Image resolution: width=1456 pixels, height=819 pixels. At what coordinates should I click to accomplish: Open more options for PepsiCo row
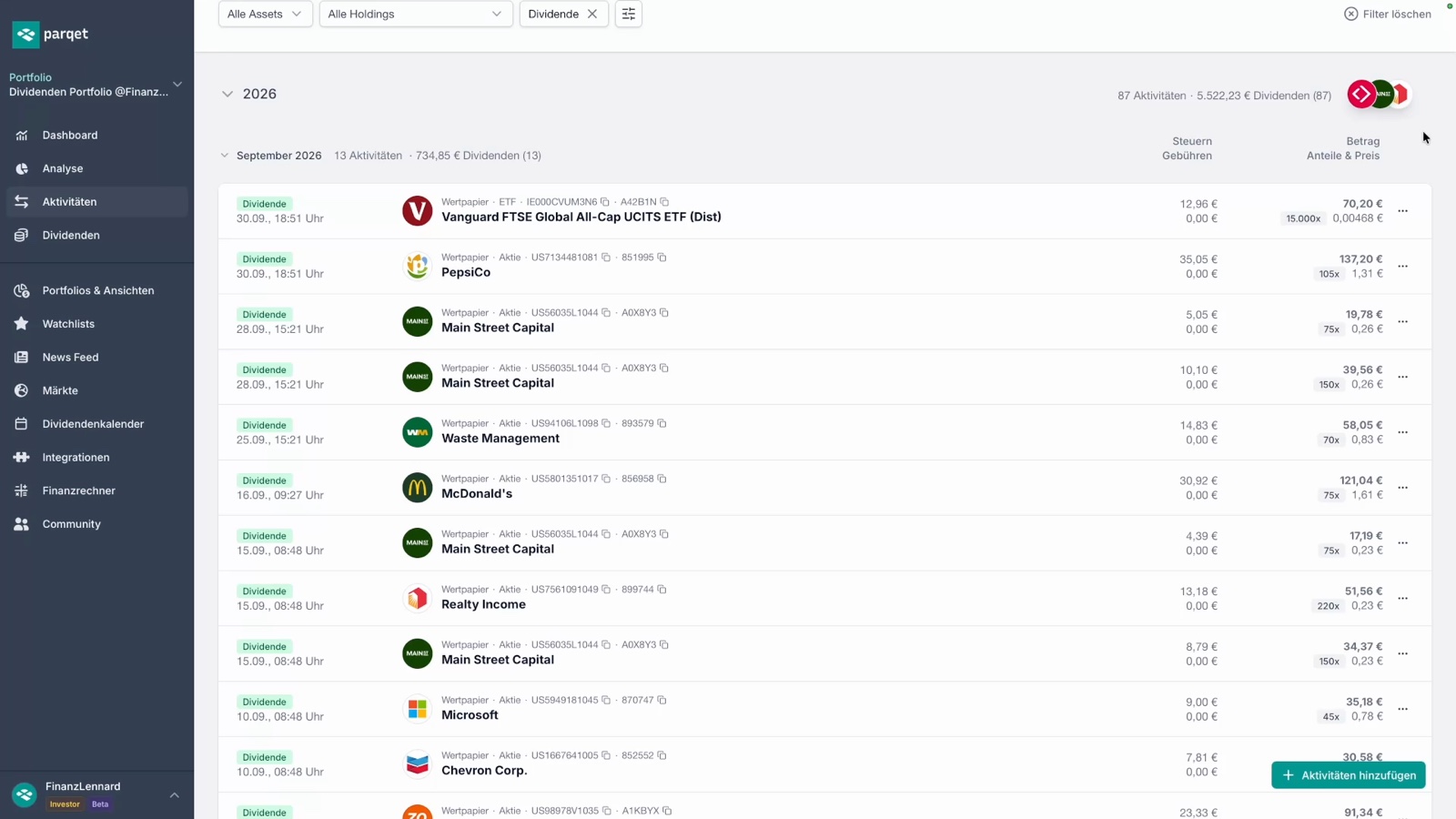(1403, 267)
